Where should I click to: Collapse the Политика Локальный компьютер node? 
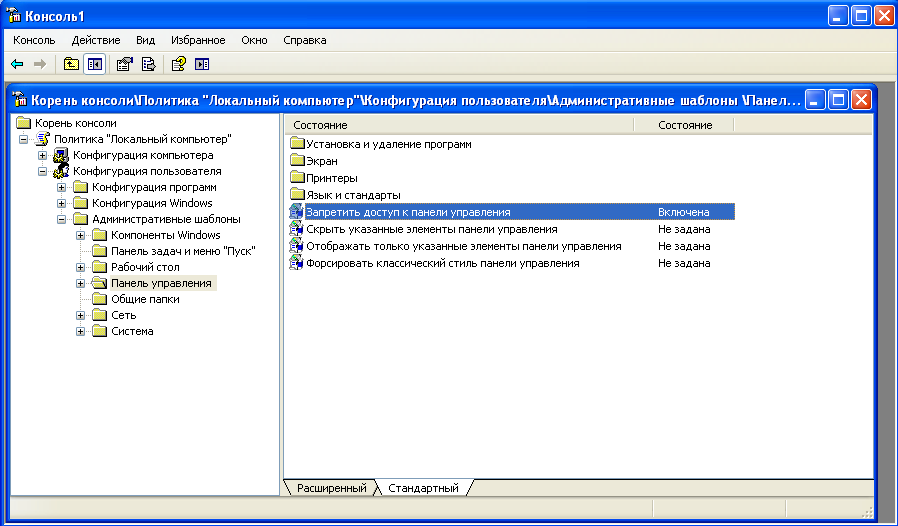click(23, 139)
